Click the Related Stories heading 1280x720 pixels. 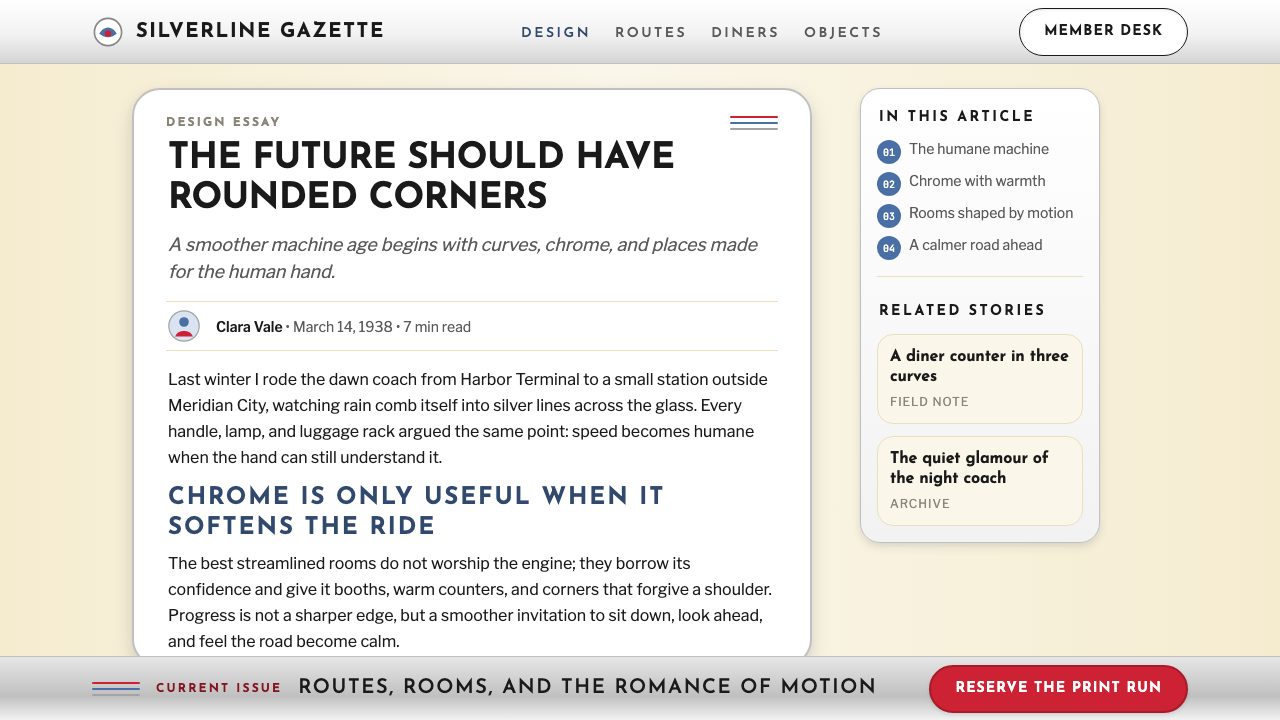click(962, 310)
